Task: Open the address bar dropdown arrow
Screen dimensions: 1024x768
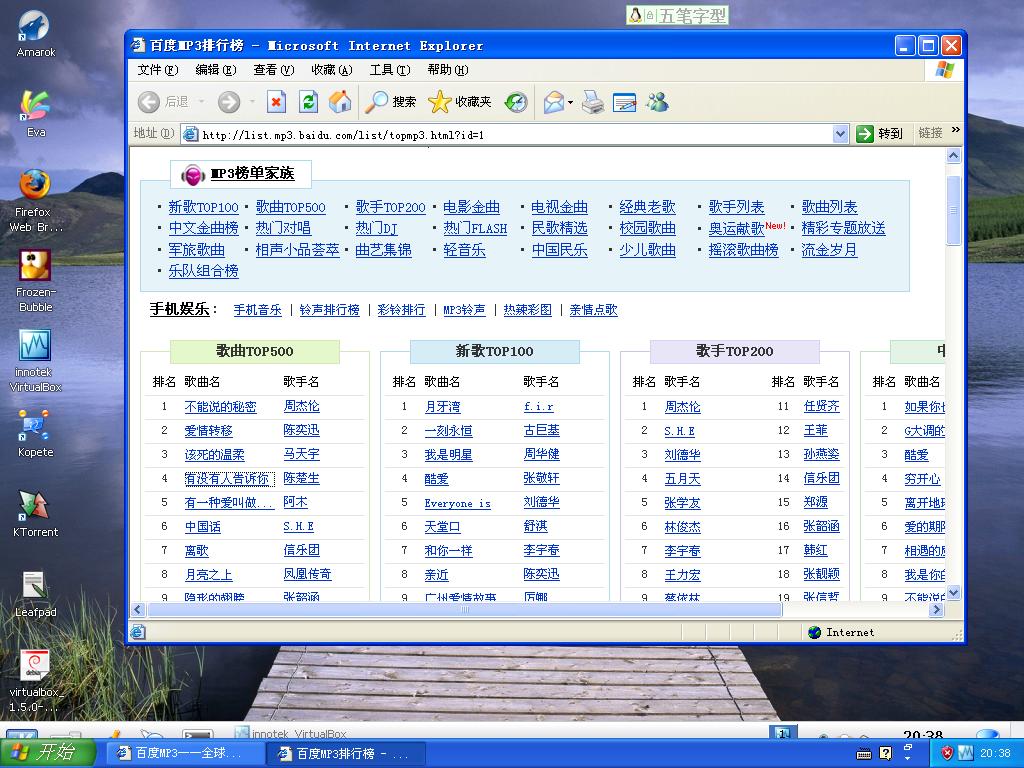Action: click(x=840, y=134)
